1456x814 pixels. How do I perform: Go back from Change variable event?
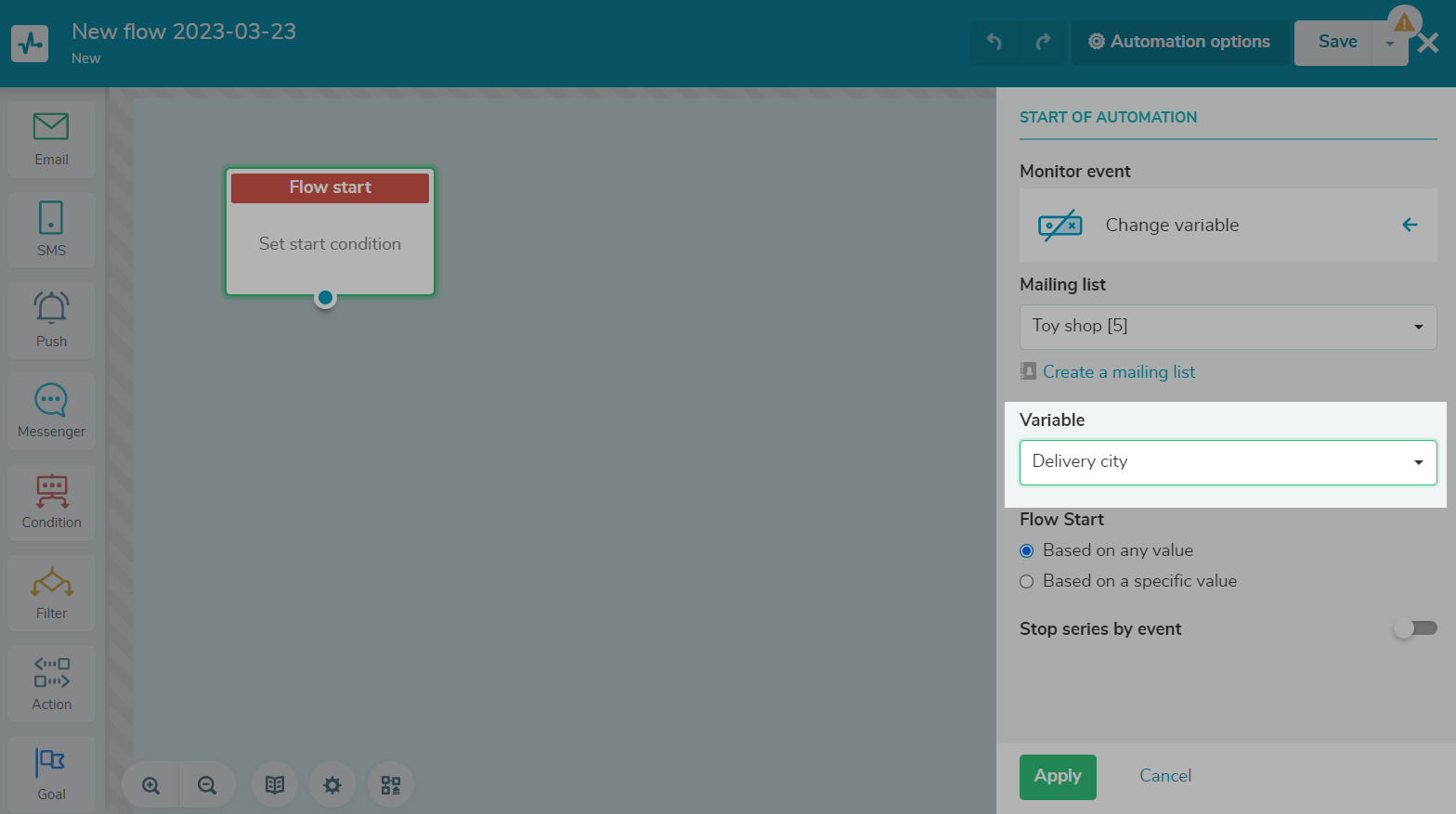[x=1410, y=225]
